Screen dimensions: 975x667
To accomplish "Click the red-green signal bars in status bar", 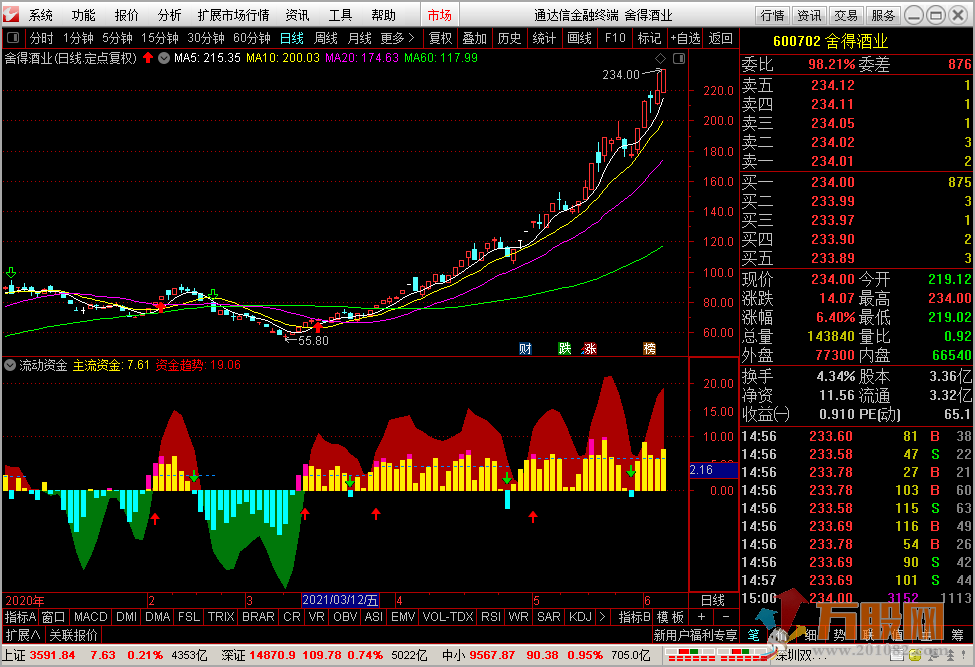I will coord(715,655).
